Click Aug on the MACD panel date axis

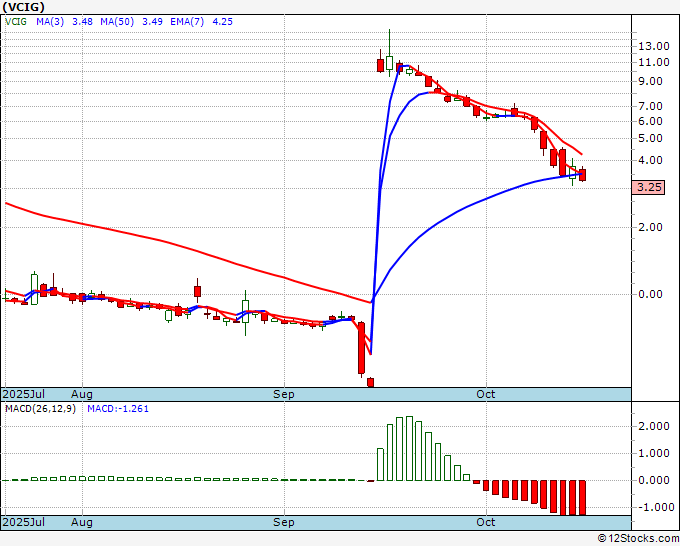[82, 522]
